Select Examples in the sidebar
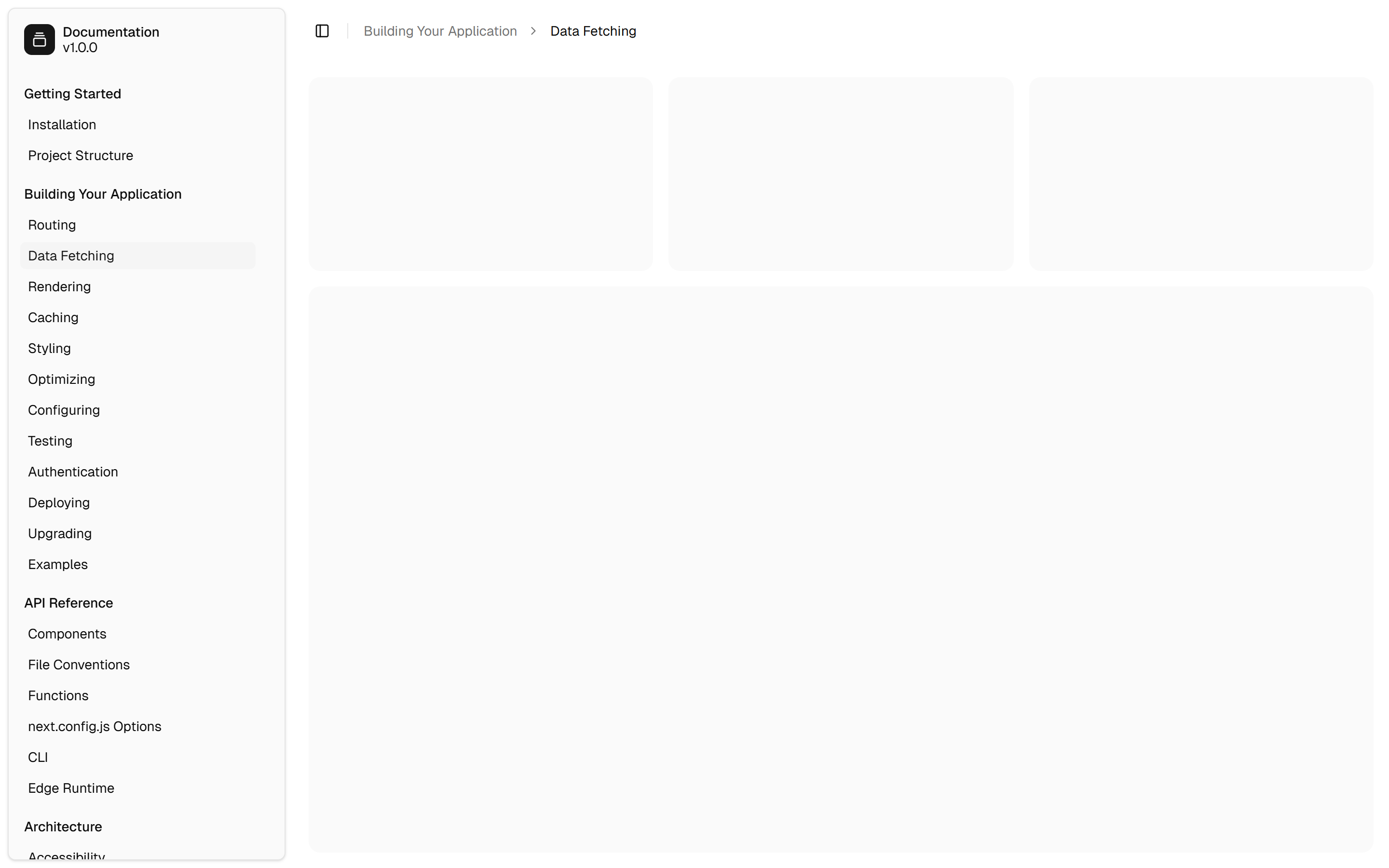Screen dimensions: 1389x868 click(x=57, y=564)
